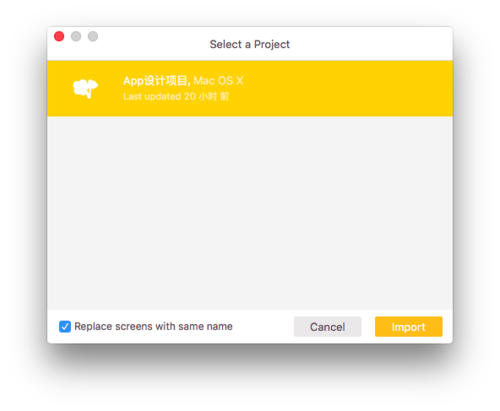Click the 'Last updated 20 小时前' subtitle
500x411 pixels.
point(176,96)
